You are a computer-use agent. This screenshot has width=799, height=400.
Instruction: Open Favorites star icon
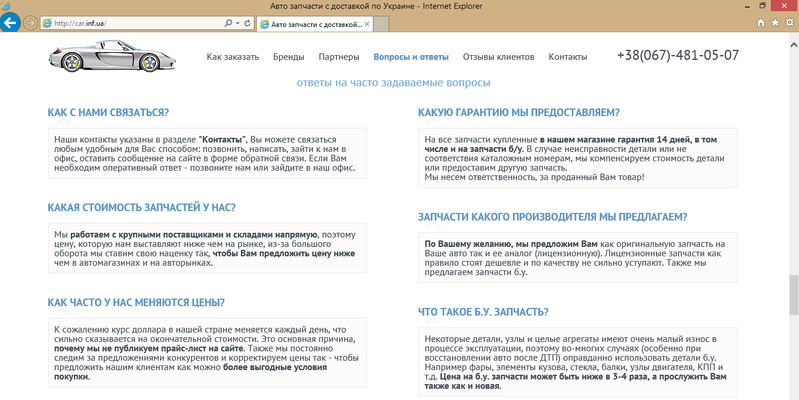[775, 23]
